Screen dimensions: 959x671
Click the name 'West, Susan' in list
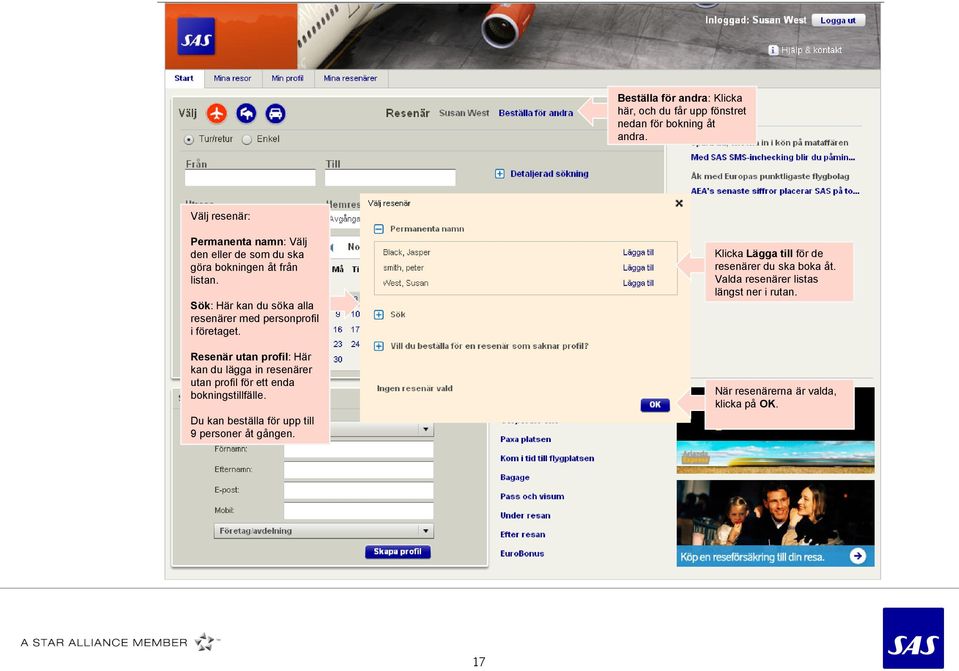pos(405,283)
